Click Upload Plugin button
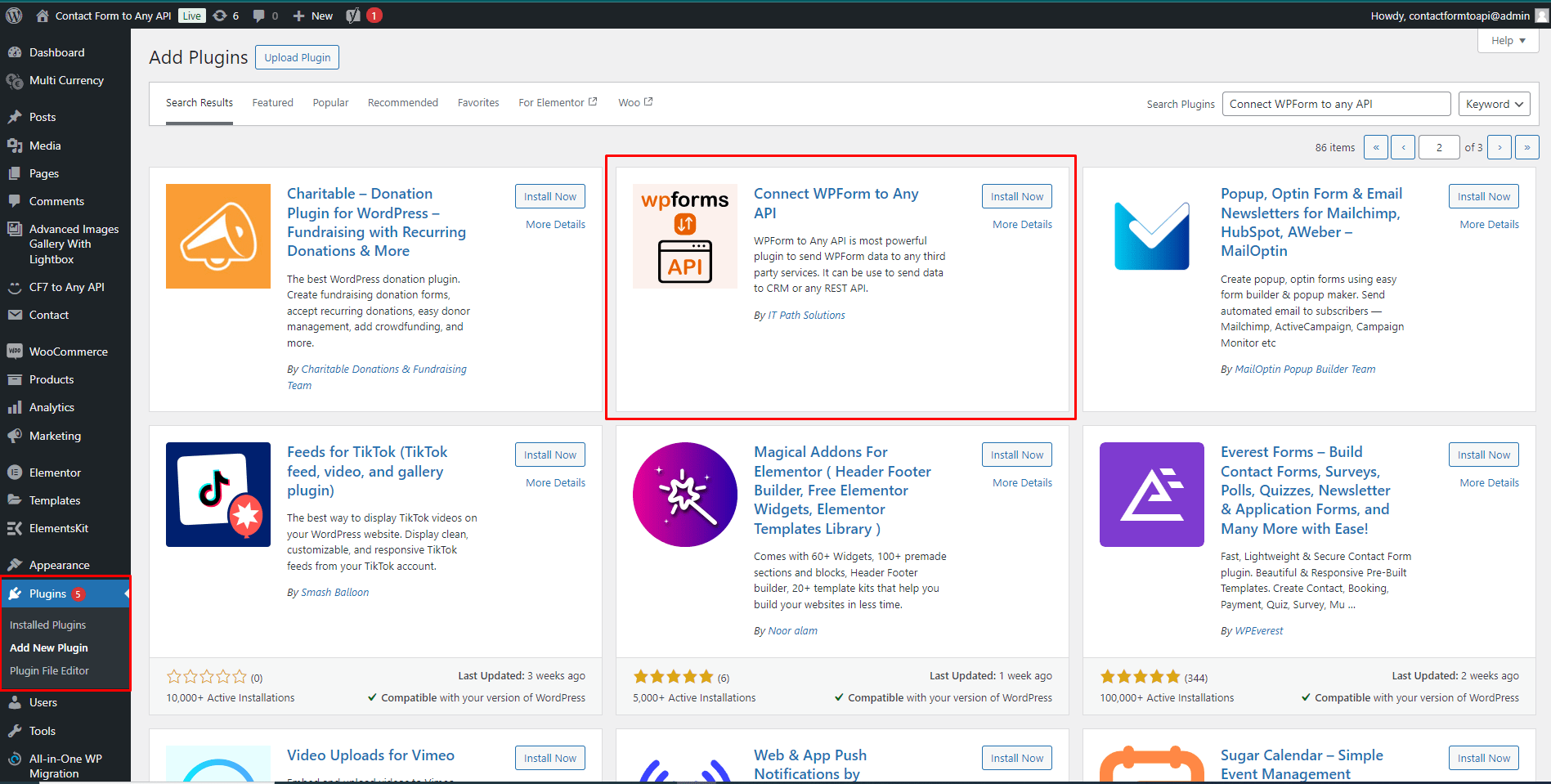The width and height of the screenshot is (1551, 784). 298,57
